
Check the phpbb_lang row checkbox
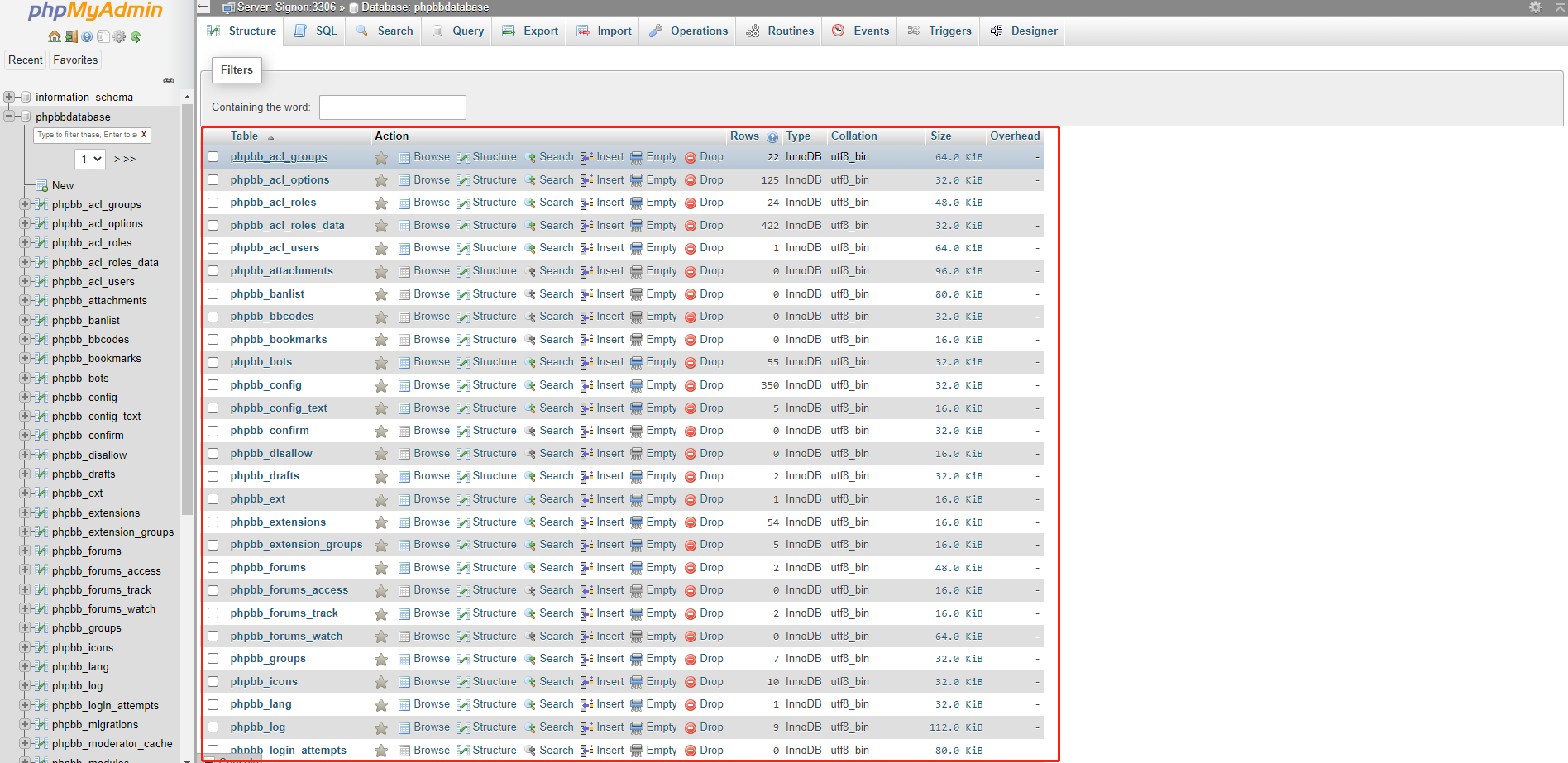213,704
